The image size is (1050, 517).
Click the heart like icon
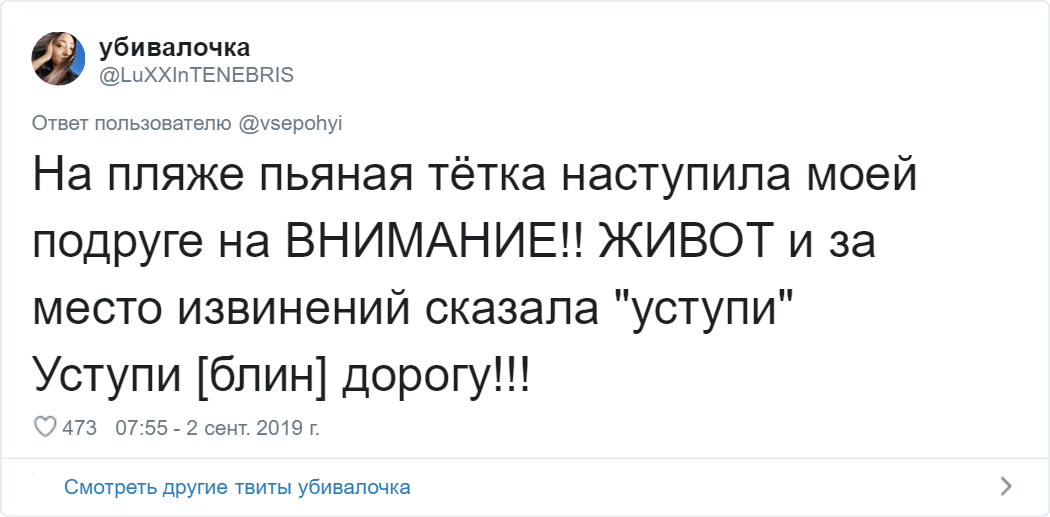45,427
